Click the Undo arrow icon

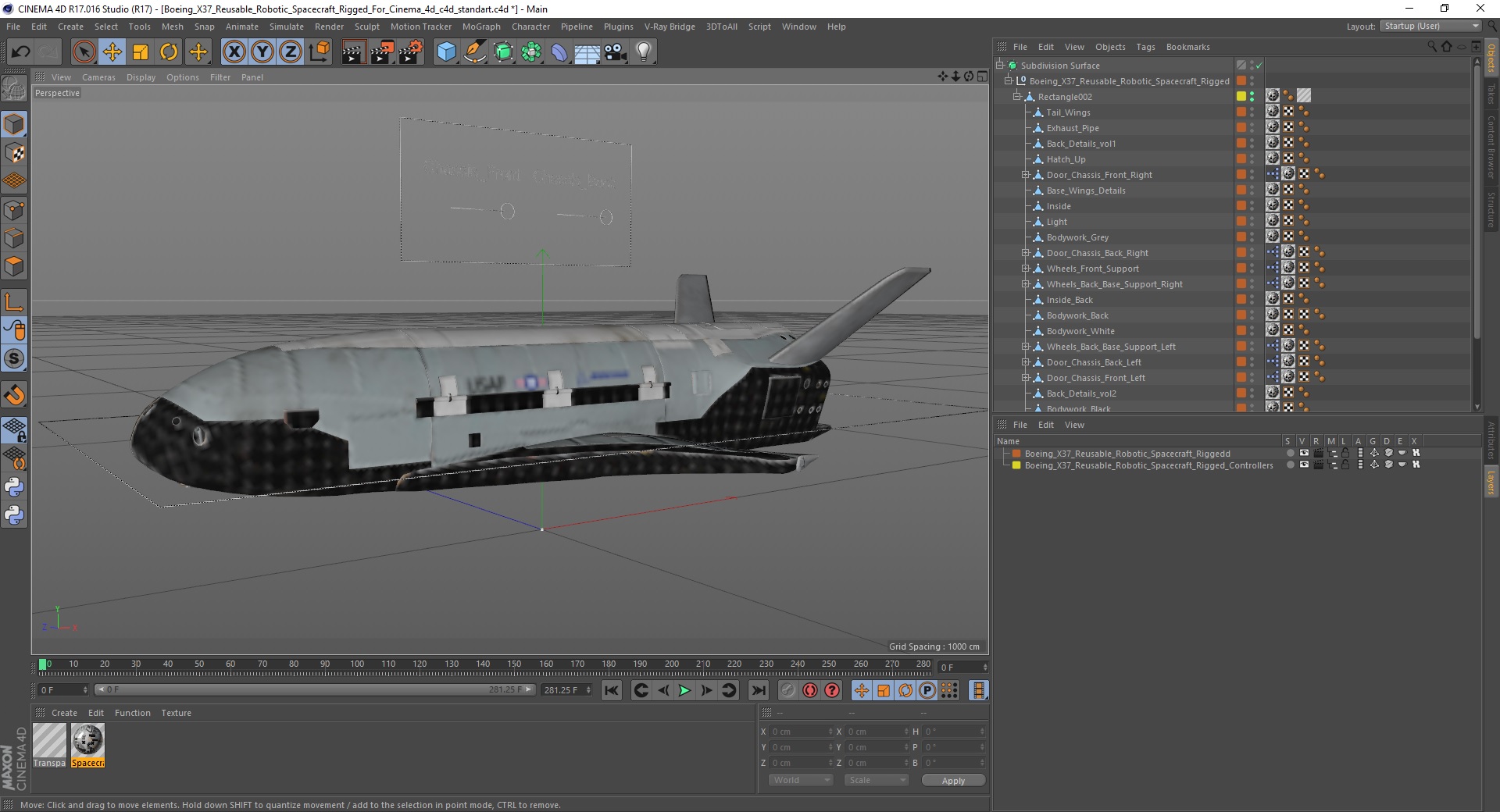[x=21, y=52]
